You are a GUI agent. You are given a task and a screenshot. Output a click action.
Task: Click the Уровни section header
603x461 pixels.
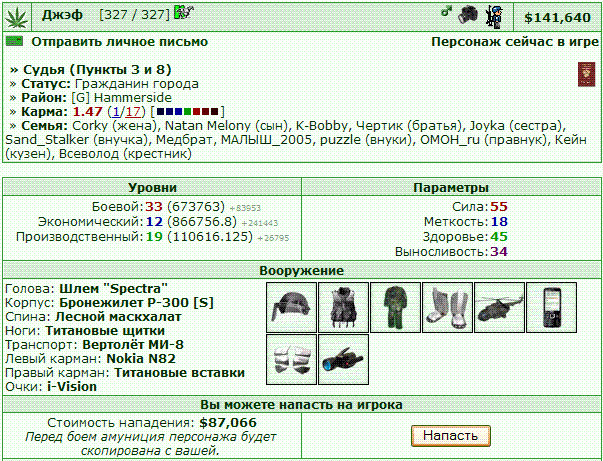click(x=152, y=188)
